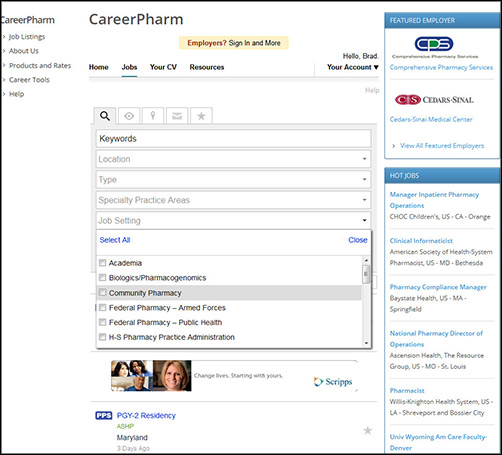Open Manager Inpatient Pharmacy Operations job
502x455 pixels.
pos(434,200)
